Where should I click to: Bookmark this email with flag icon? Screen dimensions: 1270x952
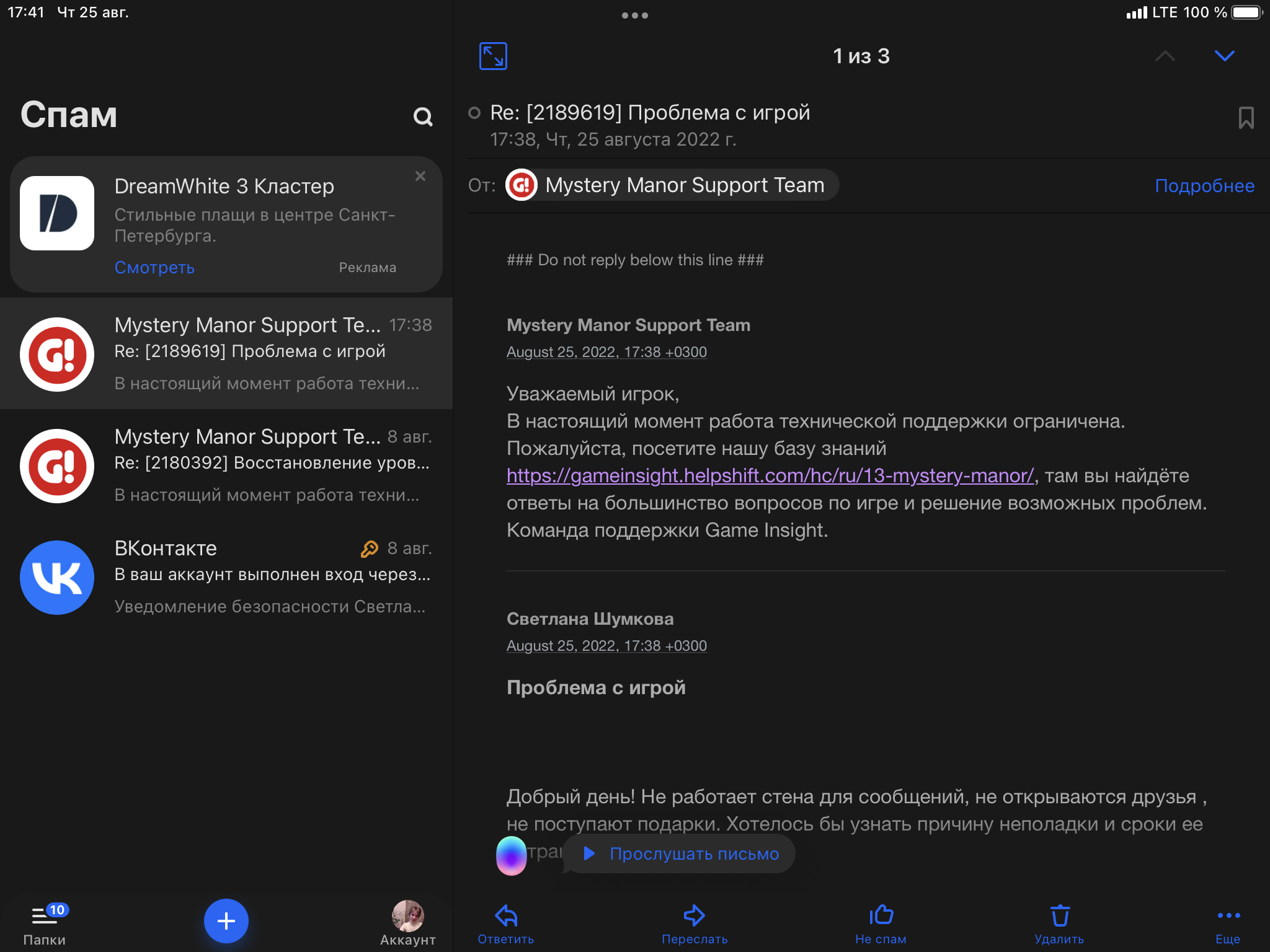pyautogui.click(x=1246, y=118)
